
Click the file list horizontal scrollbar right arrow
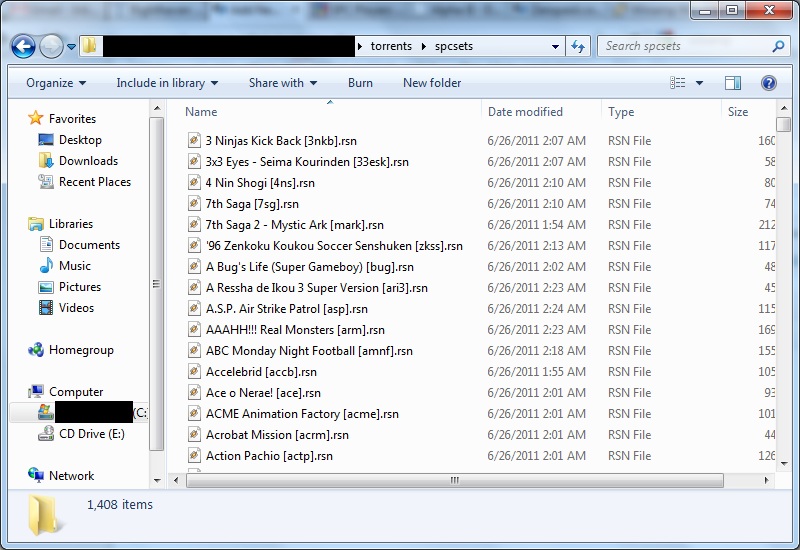[766, 480]
